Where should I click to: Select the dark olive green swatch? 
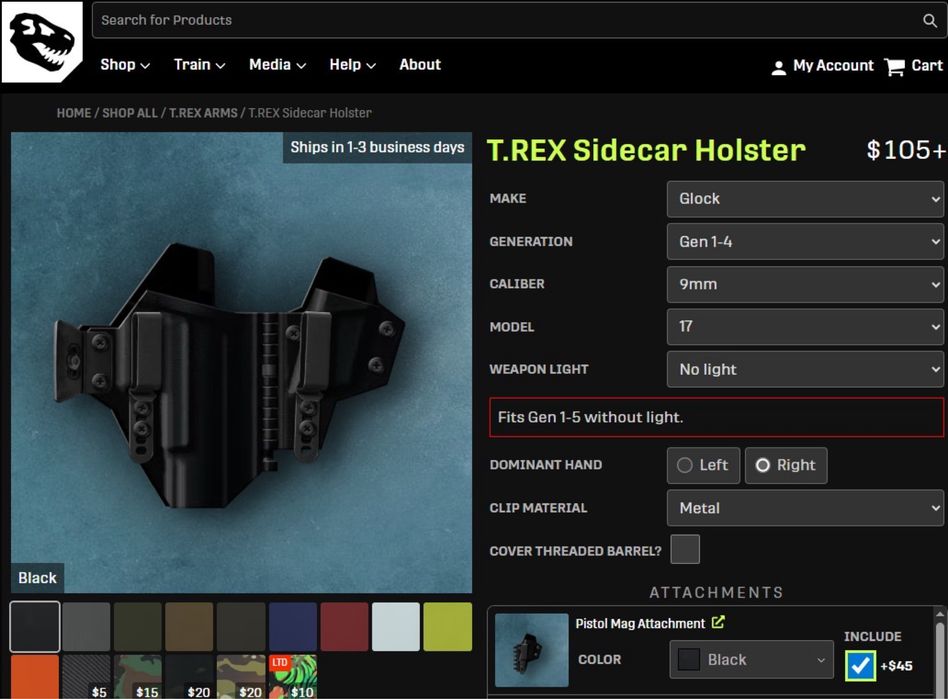point(138,626)
